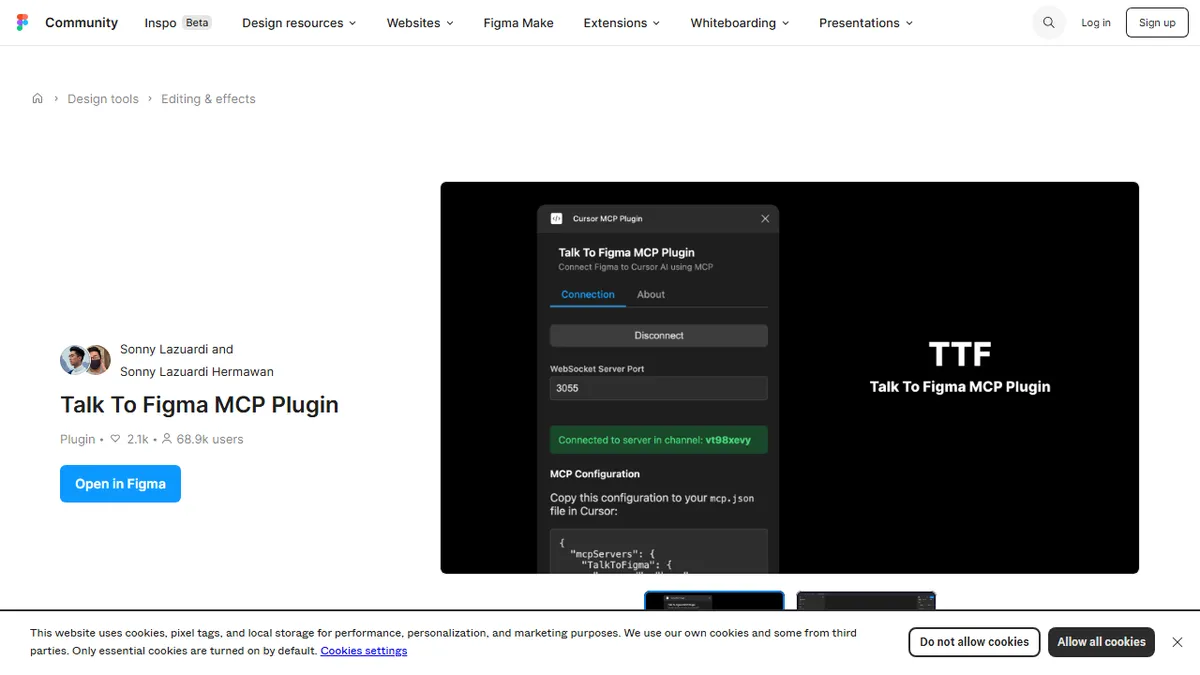
Task: Click the Connection tab in preview
Action: 588,295
